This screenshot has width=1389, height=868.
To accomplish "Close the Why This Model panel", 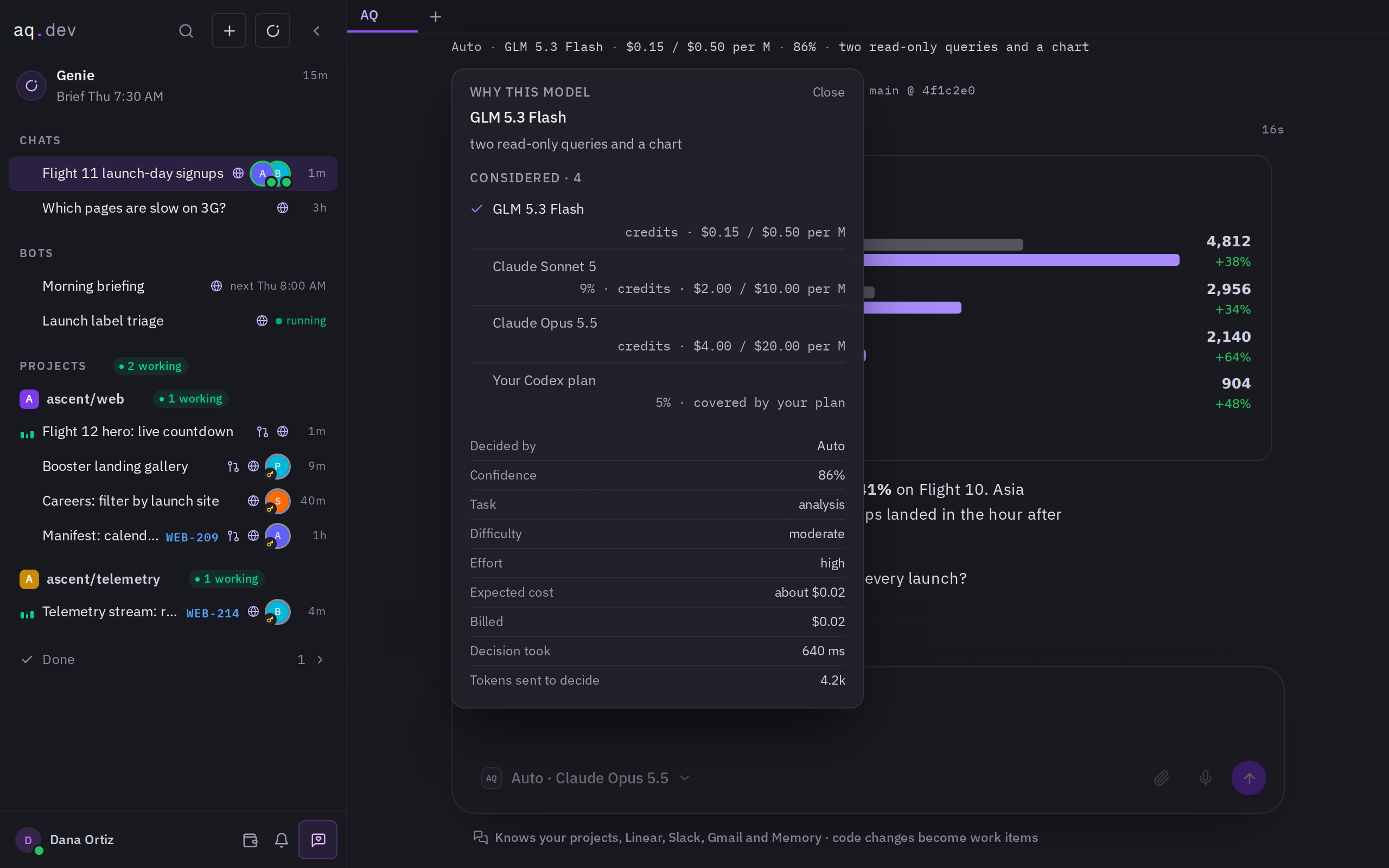I will click(828, 92).
